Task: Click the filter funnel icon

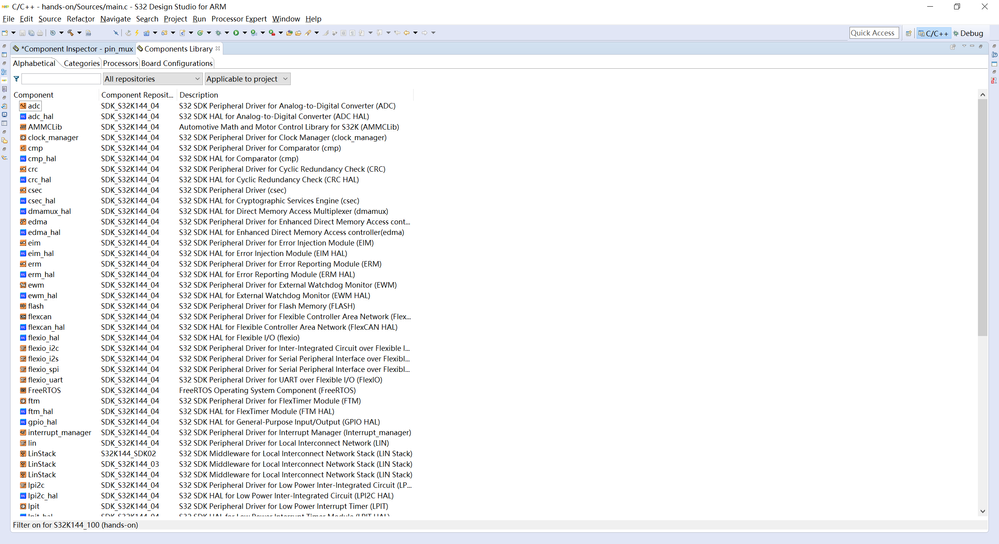Action: [16, 79]
